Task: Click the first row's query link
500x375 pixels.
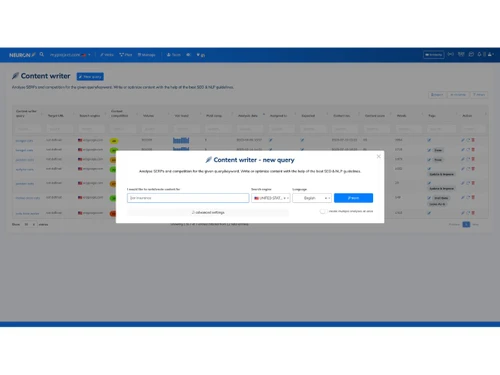Action: point(24,141)
